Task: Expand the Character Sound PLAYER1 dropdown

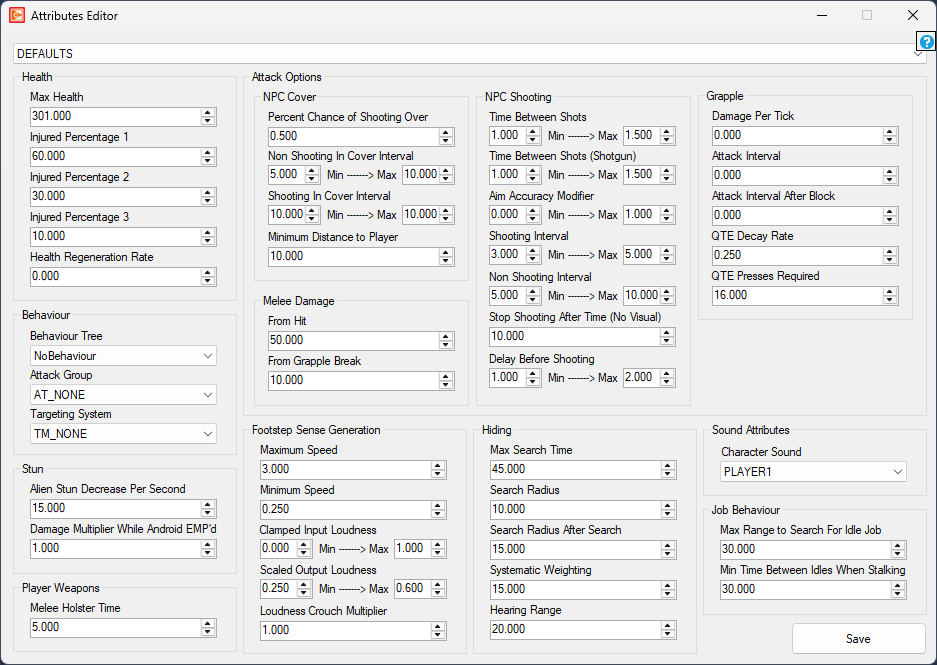Action: (813, 471)
